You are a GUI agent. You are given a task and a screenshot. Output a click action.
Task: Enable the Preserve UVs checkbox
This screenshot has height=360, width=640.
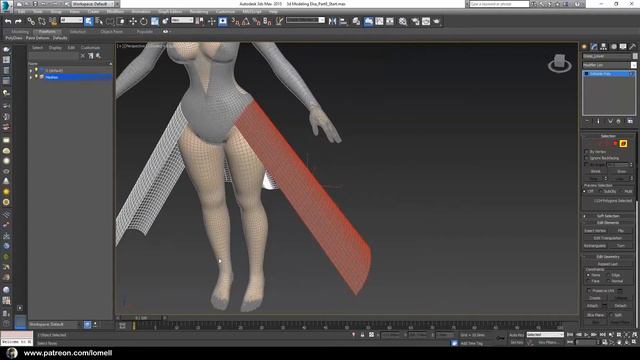coord(589,291)
